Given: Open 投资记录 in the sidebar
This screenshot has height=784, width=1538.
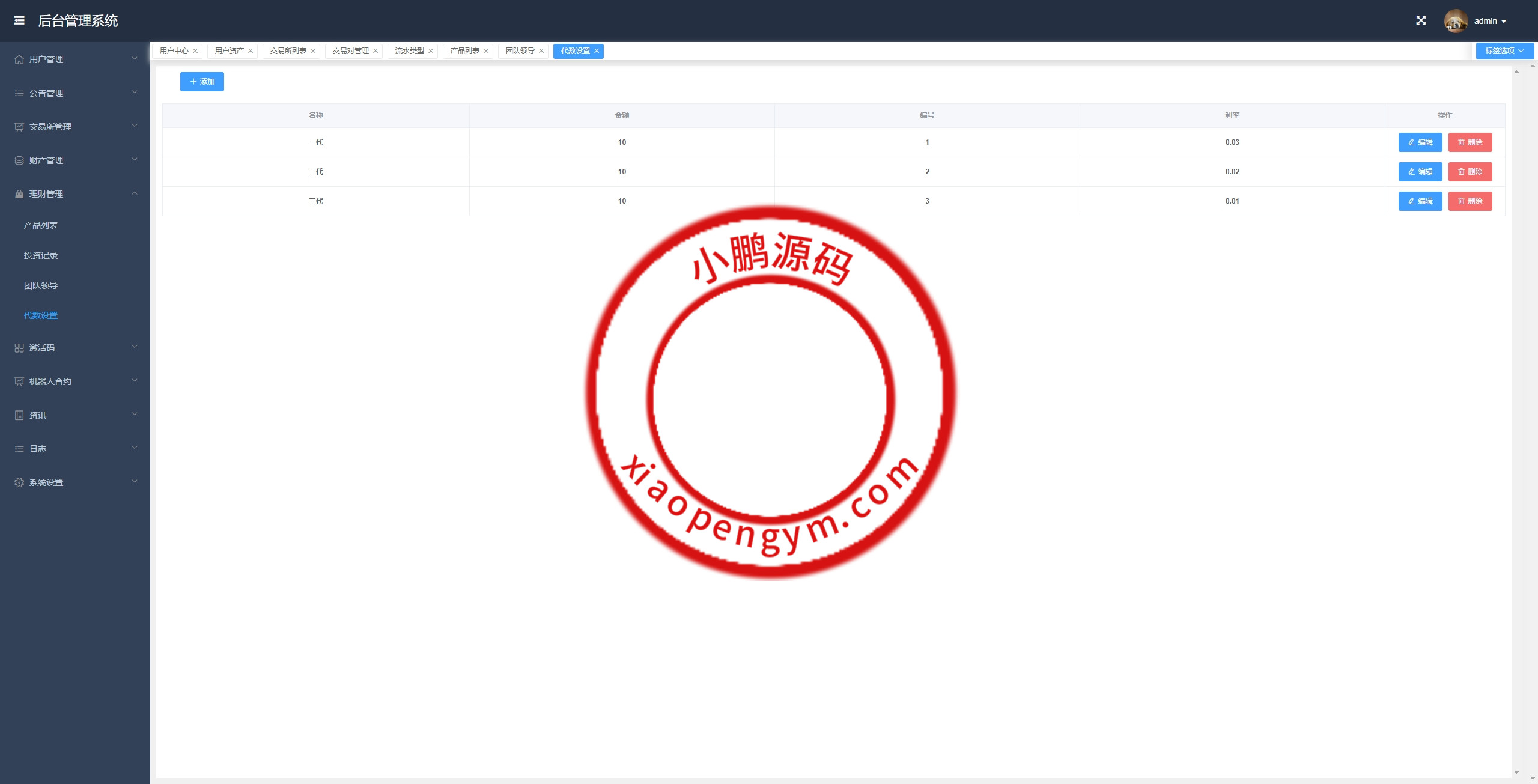Looking at the screenshot, I should point(41,255).
